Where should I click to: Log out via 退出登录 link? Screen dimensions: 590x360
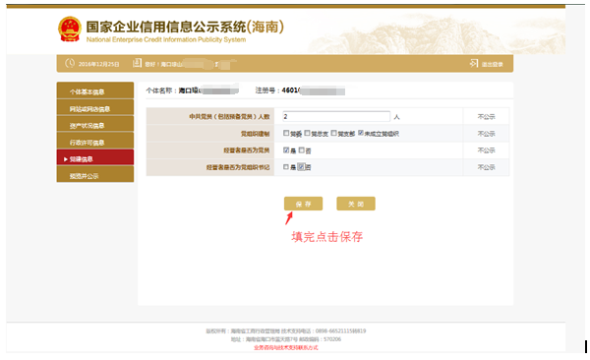[492, 64]
